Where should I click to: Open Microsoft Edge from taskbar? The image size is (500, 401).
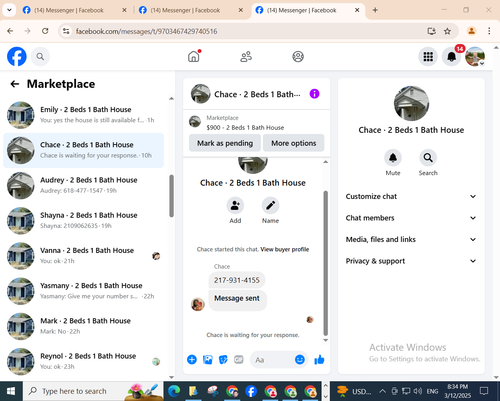pyautogui.click(x=174, y=391)
